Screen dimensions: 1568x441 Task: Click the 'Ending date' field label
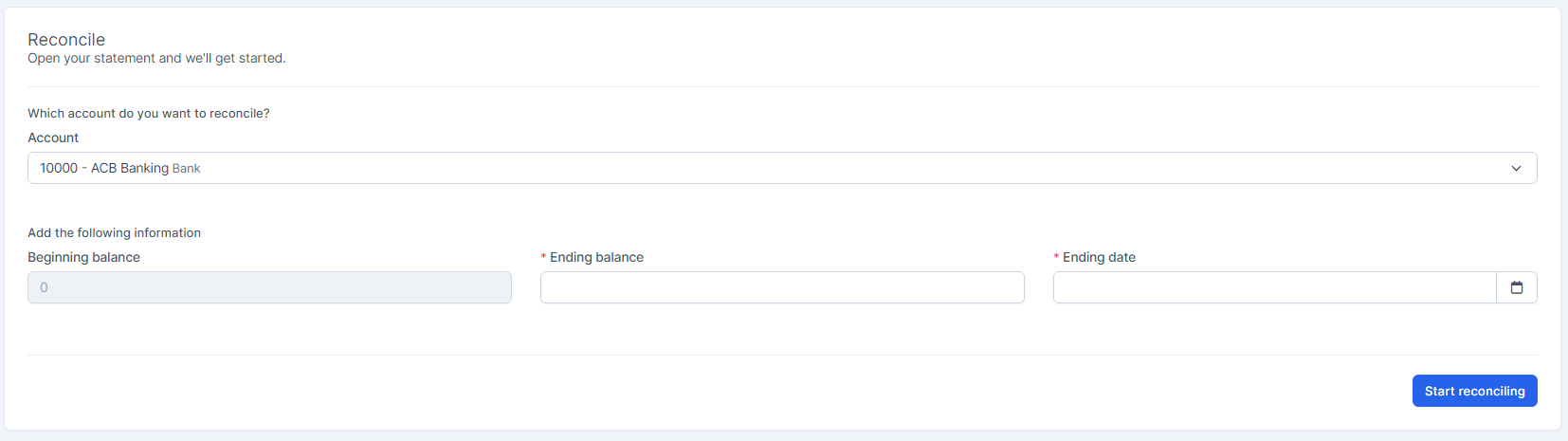coord(1099,257)
